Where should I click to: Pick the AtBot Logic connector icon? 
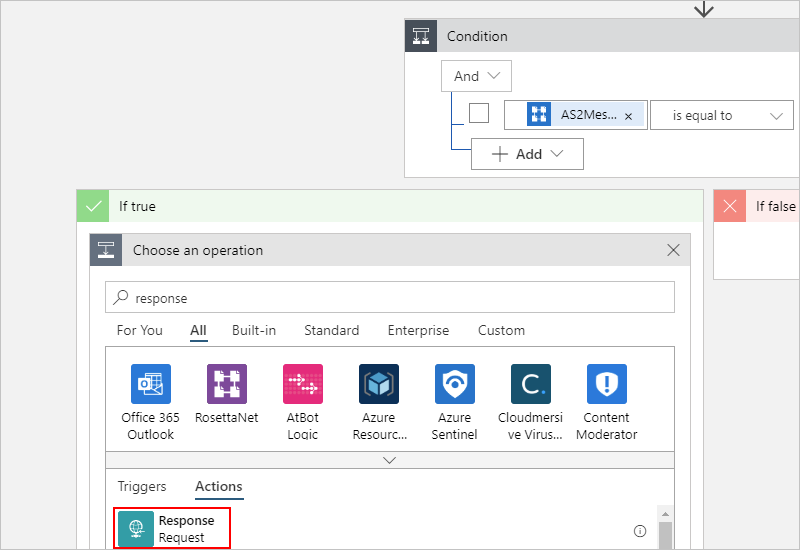coord(303,384)
